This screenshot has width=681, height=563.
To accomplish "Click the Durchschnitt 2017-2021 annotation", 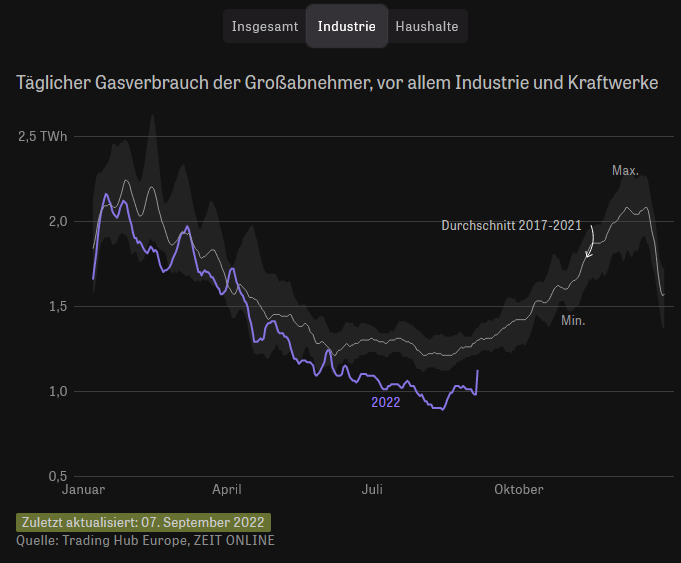I will [511, 225].
